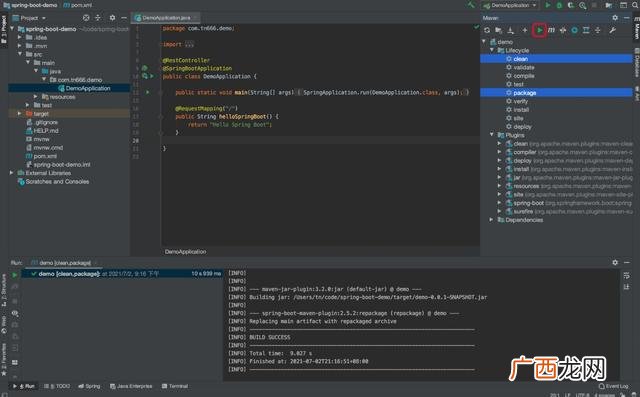
Task: Expand External Libraries node
Action: [x=11, y=173]
